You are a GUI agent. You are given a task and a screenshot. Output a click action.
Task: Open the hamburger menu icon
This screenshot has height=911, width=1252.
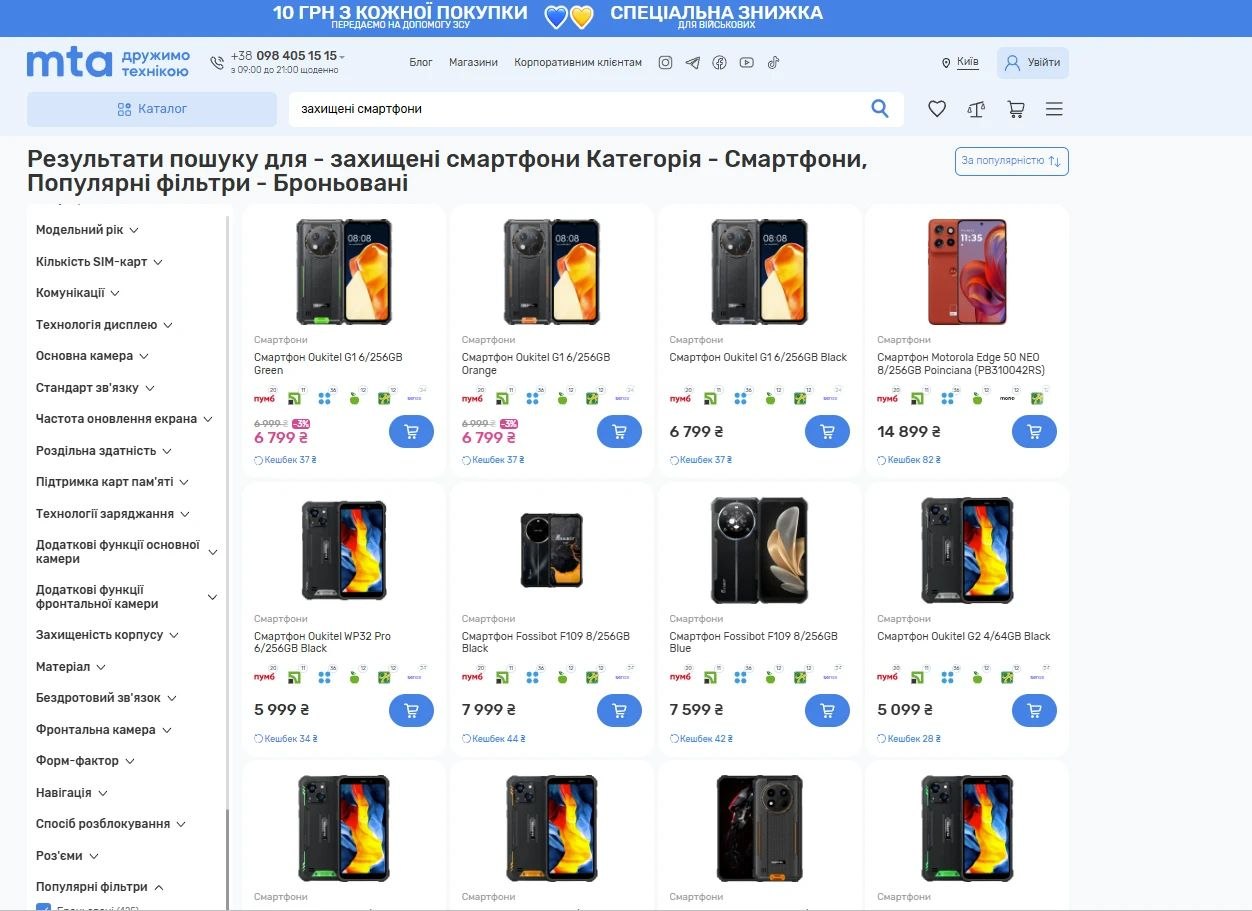point(1054,108)
